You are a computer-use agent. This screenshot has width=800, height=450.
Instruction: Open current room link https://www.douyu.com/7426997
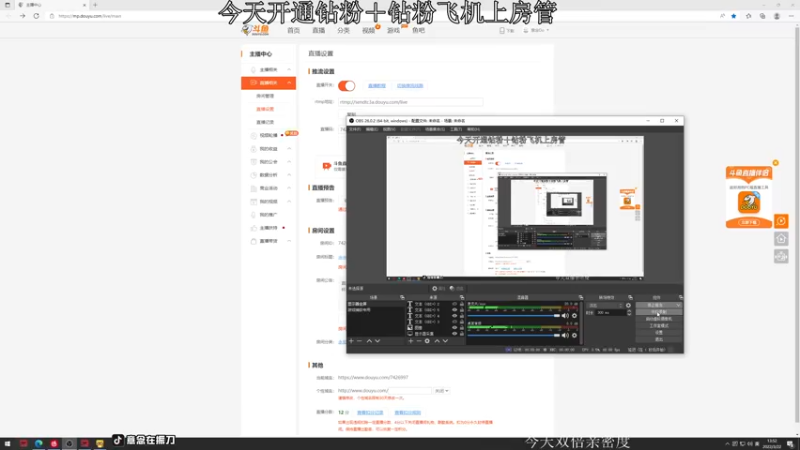[x=373, y=378]
